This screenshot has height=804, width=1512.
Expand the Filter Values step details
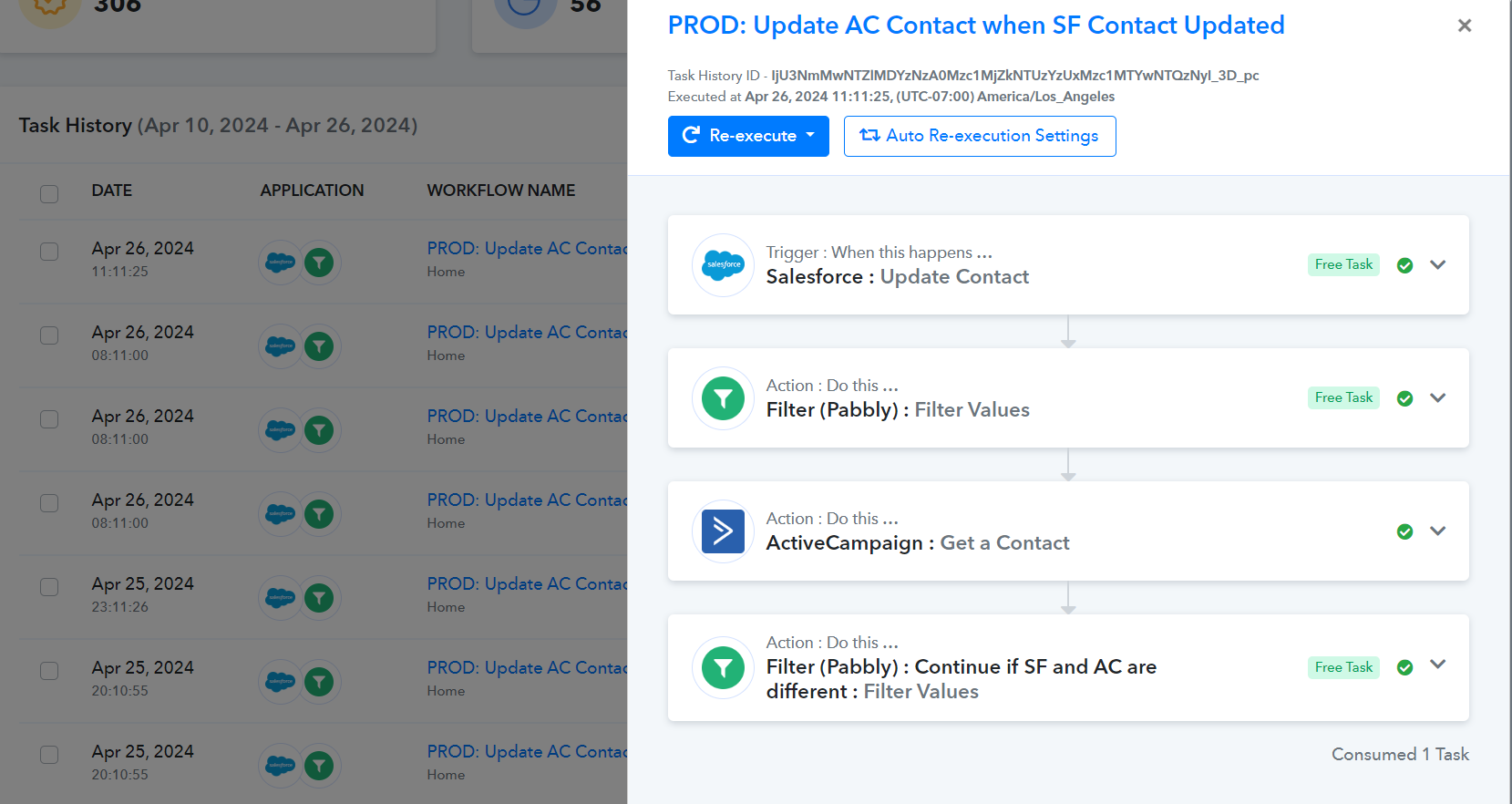click(x=1438, y=398)
